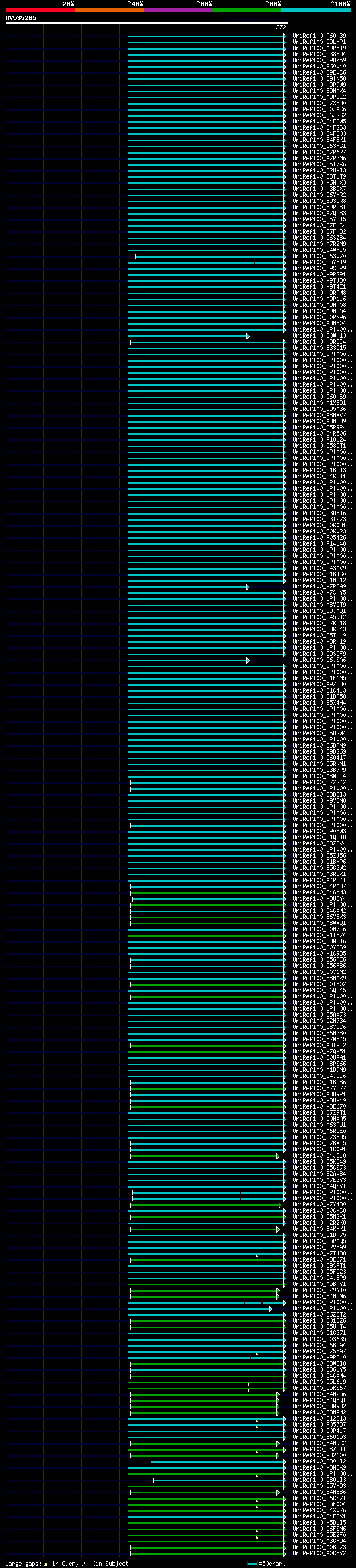Click the UniRef100_A7R6R7 hit label

pyautogui.click(x=319, y=152)
